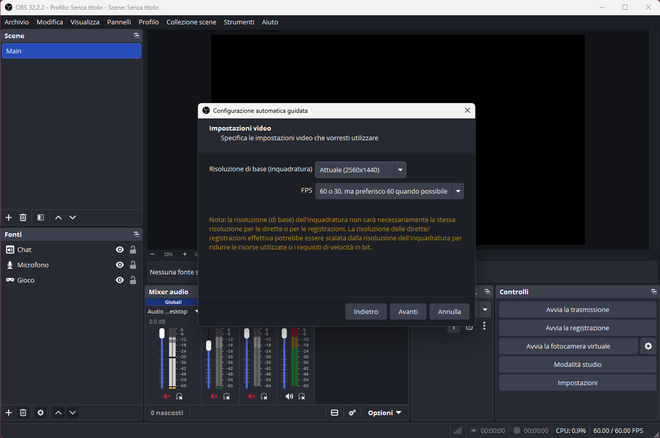The width and height of the screenshot is (660, 438).
Task: Move source up arrow in Fonti toolbar
Action: (59, 413)
